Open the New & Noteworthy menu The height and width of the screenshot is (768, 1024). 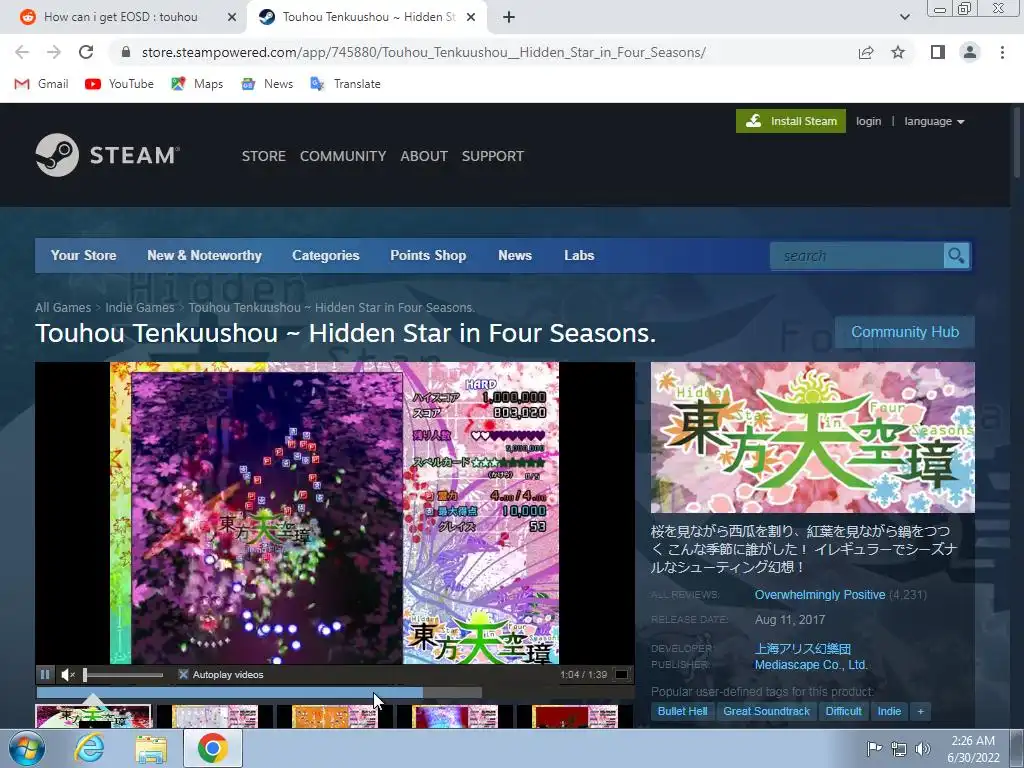point(204,255)
